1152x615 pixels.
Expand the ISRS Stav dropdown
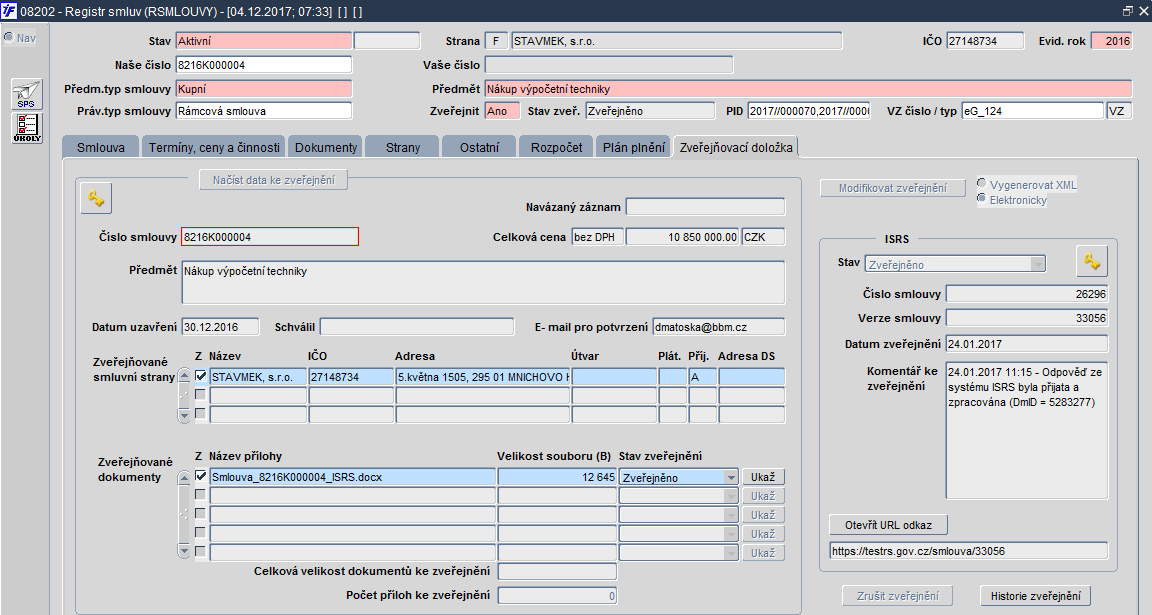1037,265
